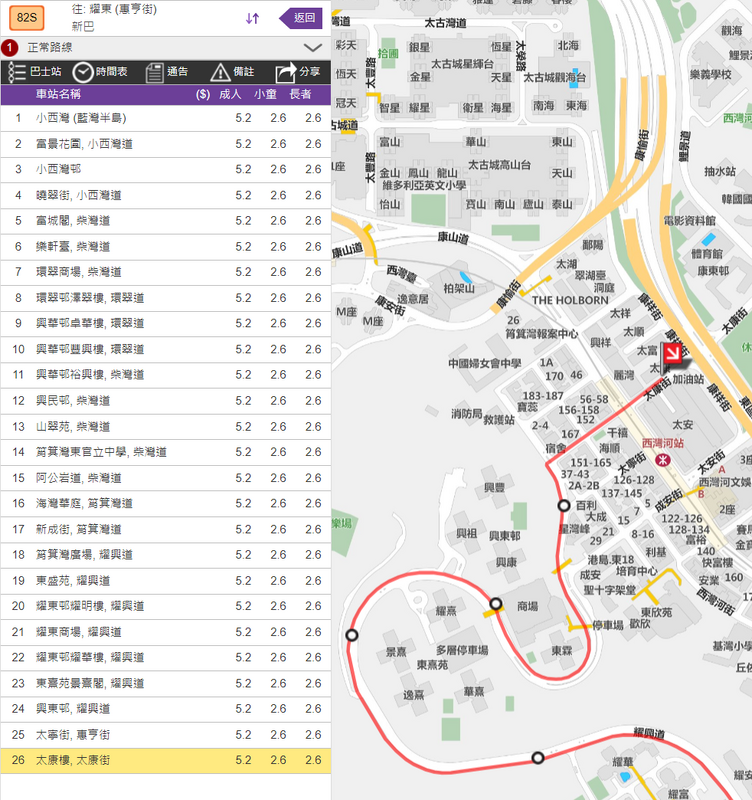This screenshot has width=752, height=800.
Task: View the 備註 remarks tab
Action: (233, 72)
